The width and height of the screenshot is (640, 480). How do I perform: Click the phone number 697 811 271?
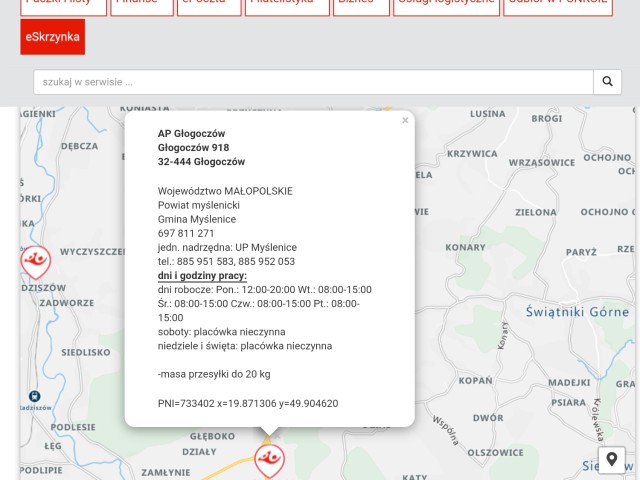tap(186, 233)
